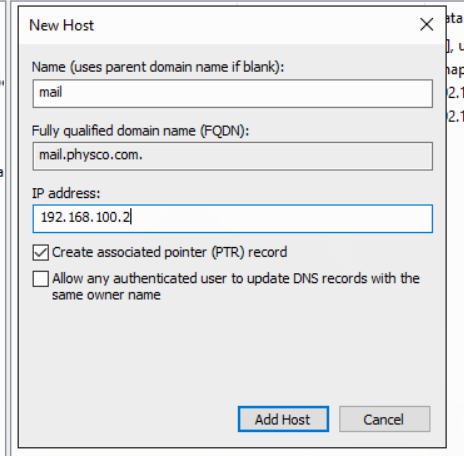Close the New Host dialog with X

click(426, 25)
